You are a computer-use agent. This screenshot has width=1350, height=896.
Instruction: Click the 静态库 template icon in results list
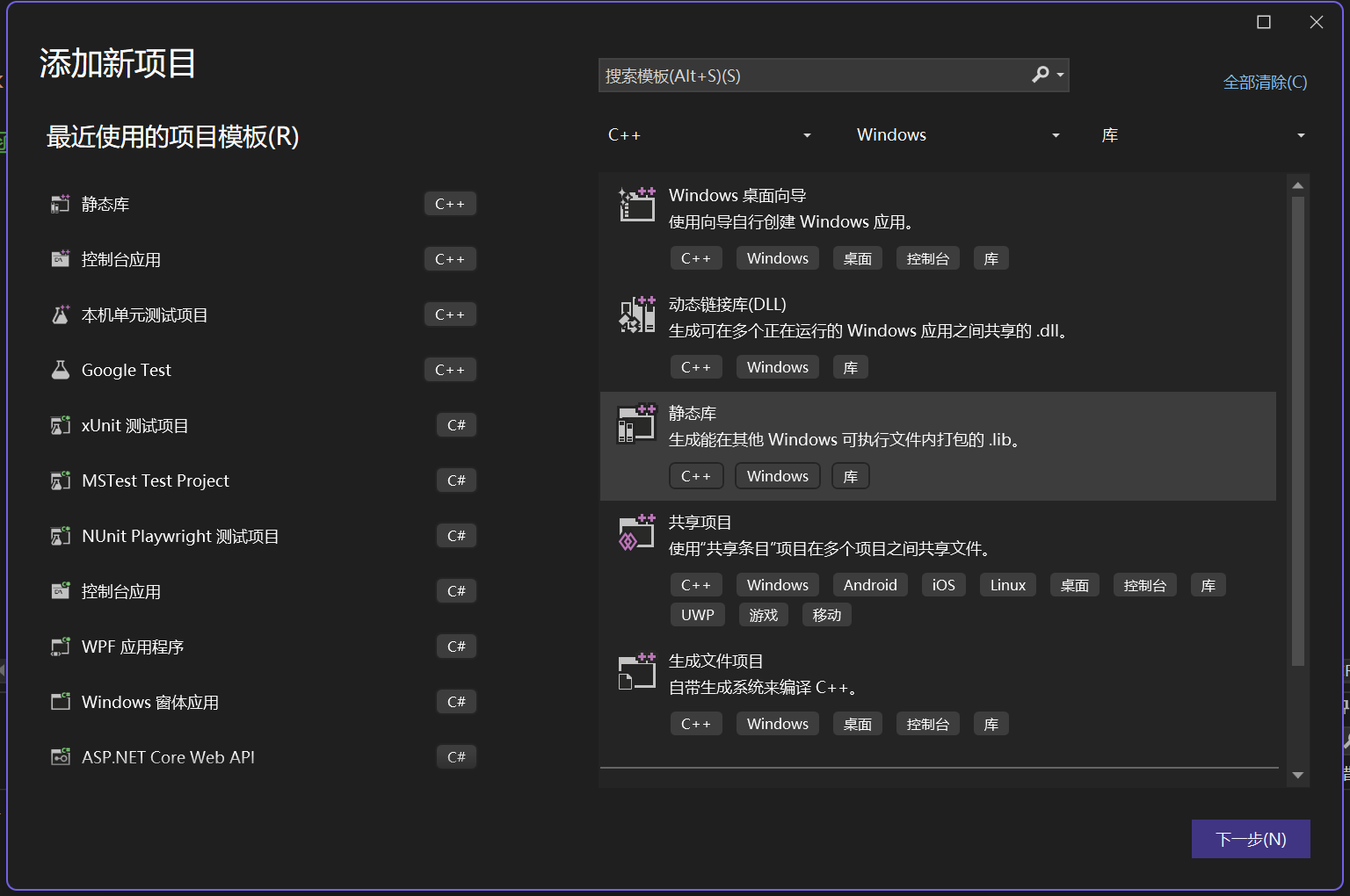[x=637, y=423]
